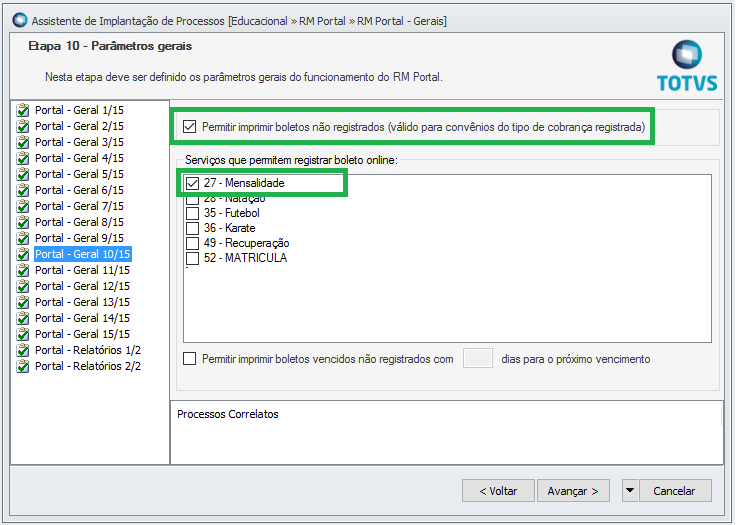Go to Portal - Geral 5/15 step
Image resolution: width=750 pixels, height=525 pixels.
tap(79, 174)
